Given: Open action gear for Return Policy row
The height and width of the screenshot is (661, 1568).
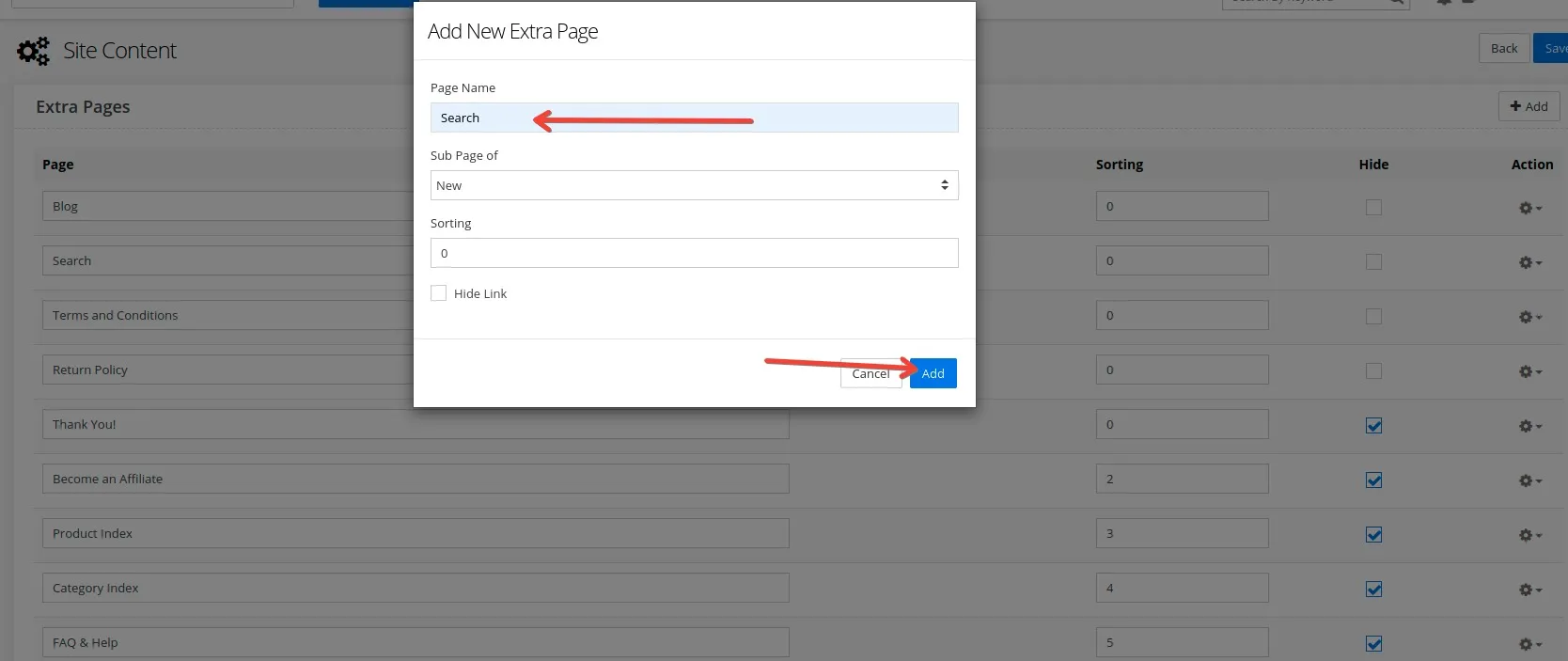Looking at the screenshot, I should pyautogui.click(x=1529, y=371).
